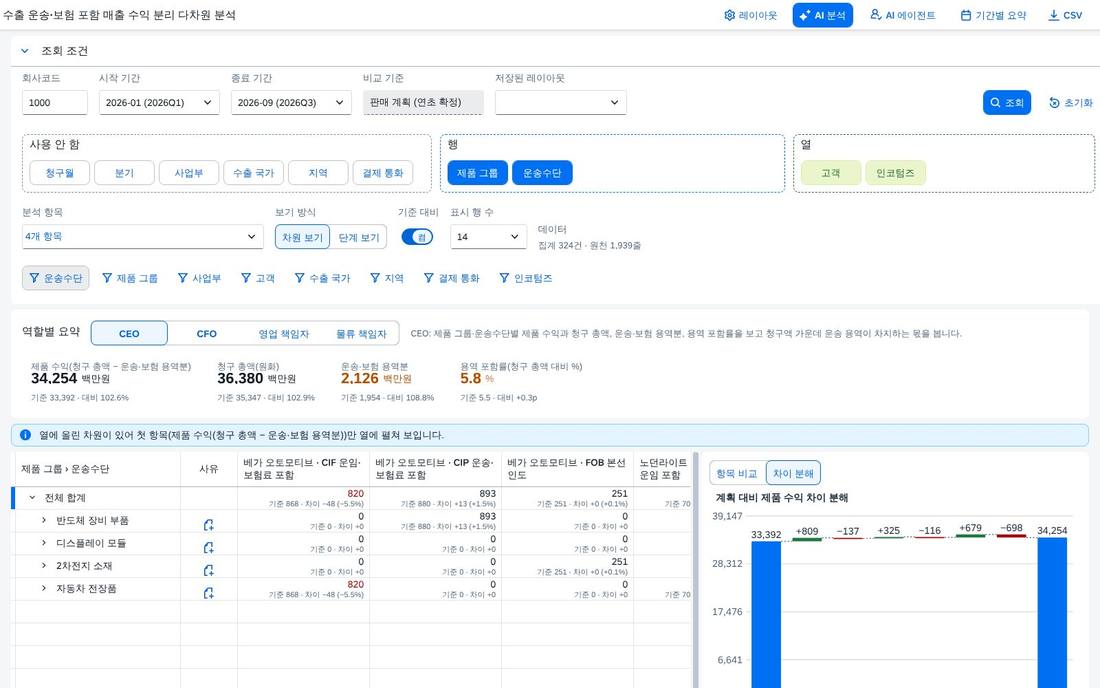Image resolution: width=1100 pixels, height=688 pixels.
Task: Click 사유 icon for 반도체 장비 부품
Action: tap(208, 525)
